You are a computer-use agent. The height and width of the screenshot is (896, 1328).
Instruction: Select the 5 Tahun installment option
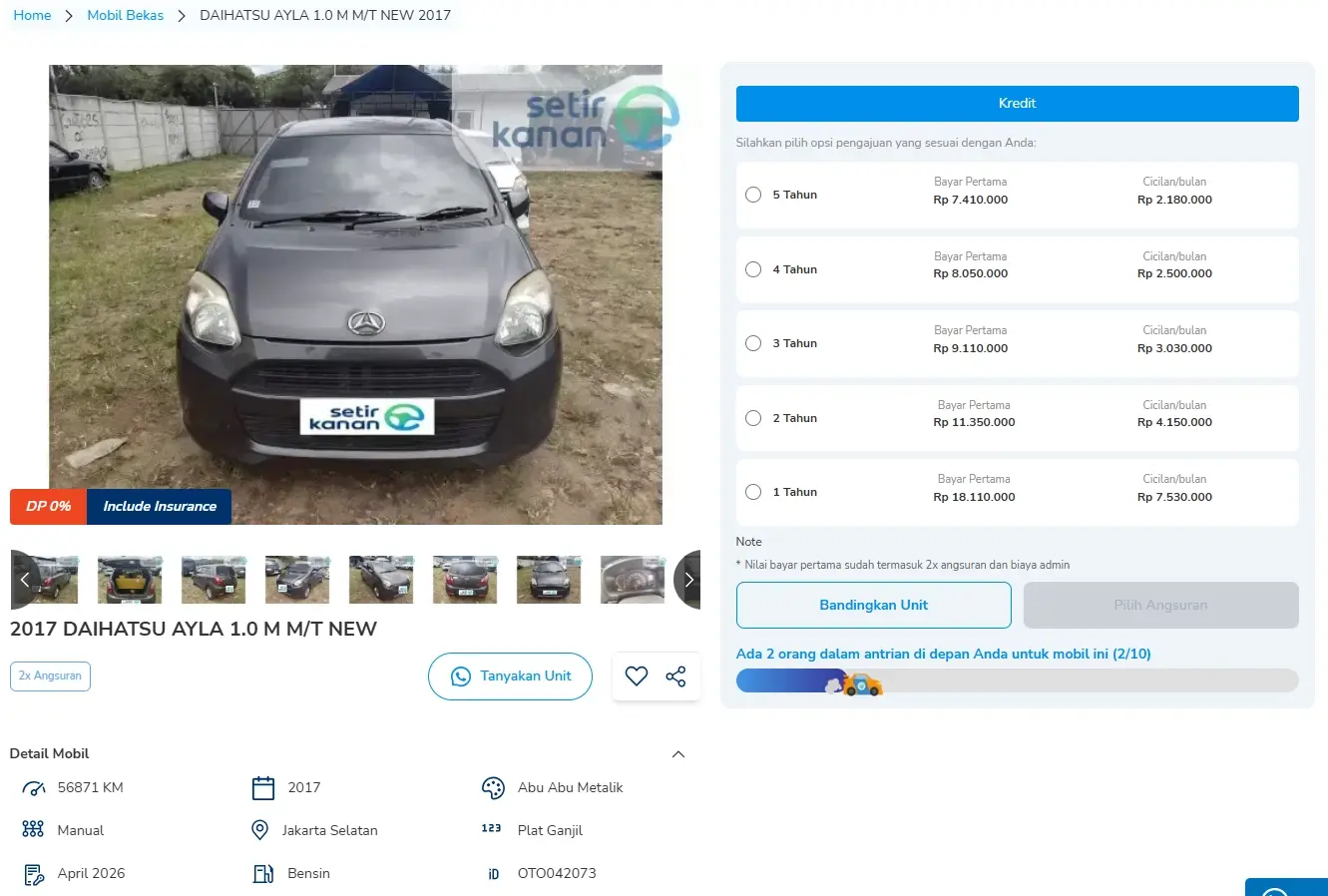pyautogui.click(x=753, y=195)
